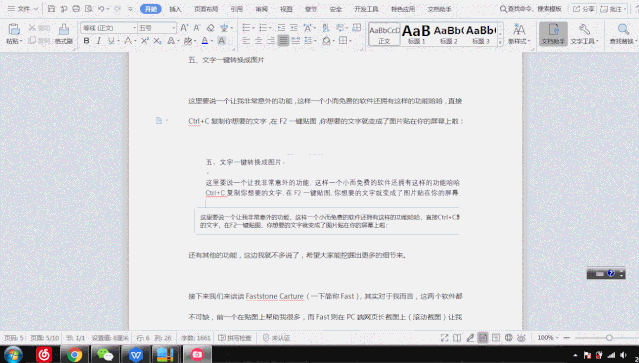Toggle italic formatting

coord(98,41)
